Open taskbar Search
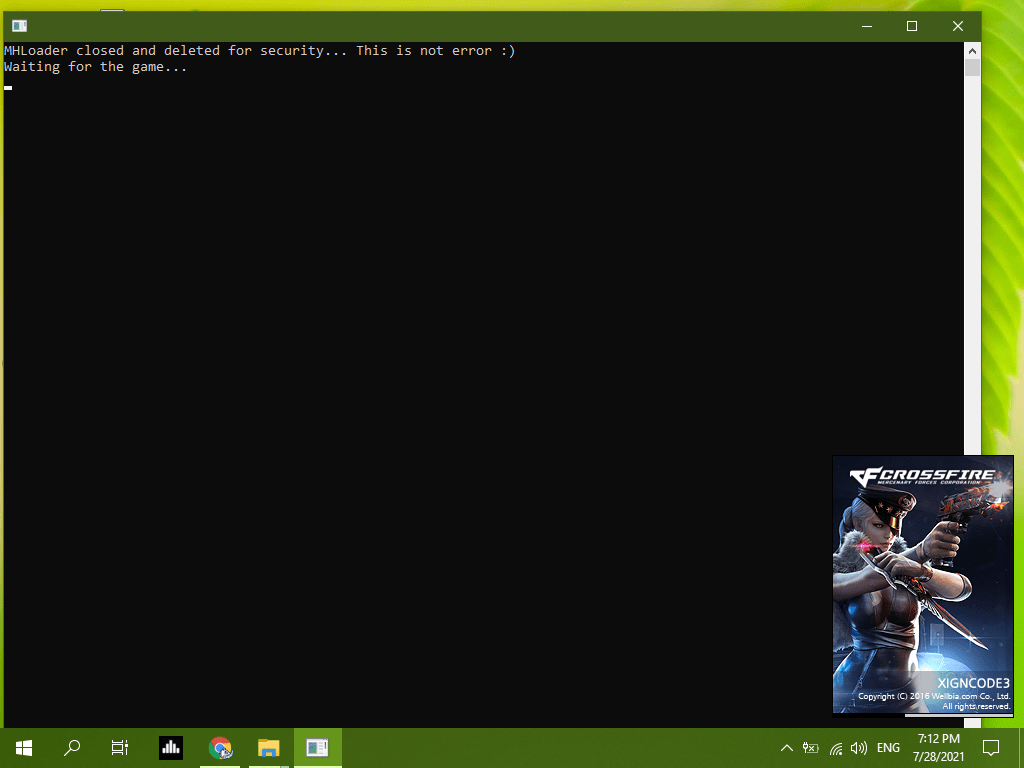Screen dimensions: 1024x768 point(72,748)
